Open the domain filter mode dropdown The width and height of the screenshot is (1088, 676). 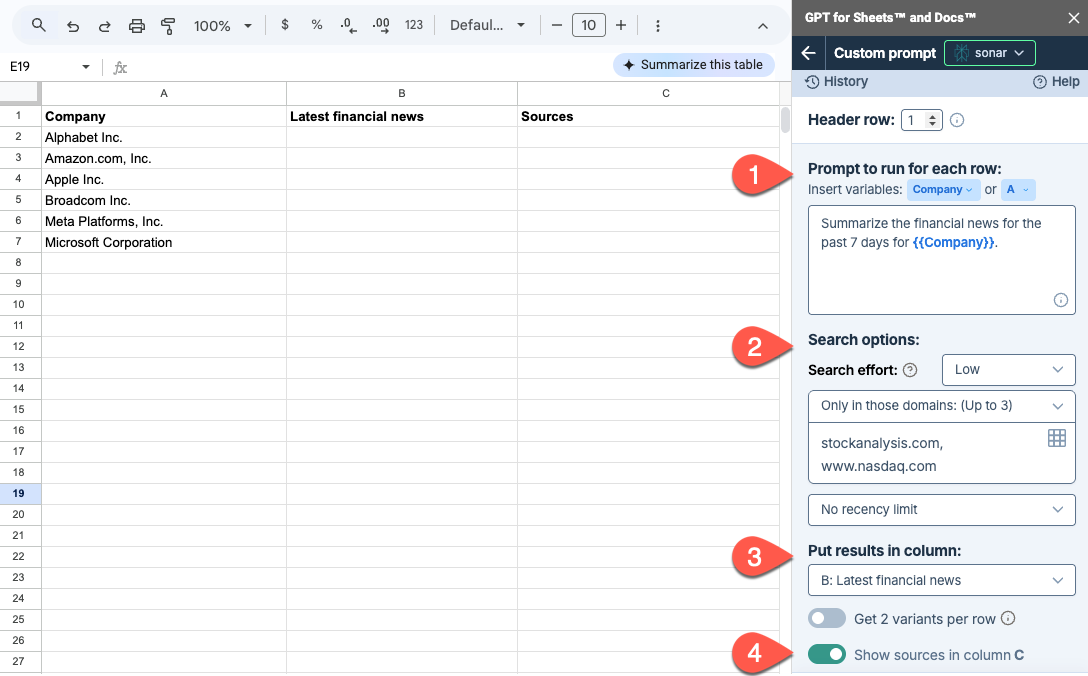(x=942, y=406)
